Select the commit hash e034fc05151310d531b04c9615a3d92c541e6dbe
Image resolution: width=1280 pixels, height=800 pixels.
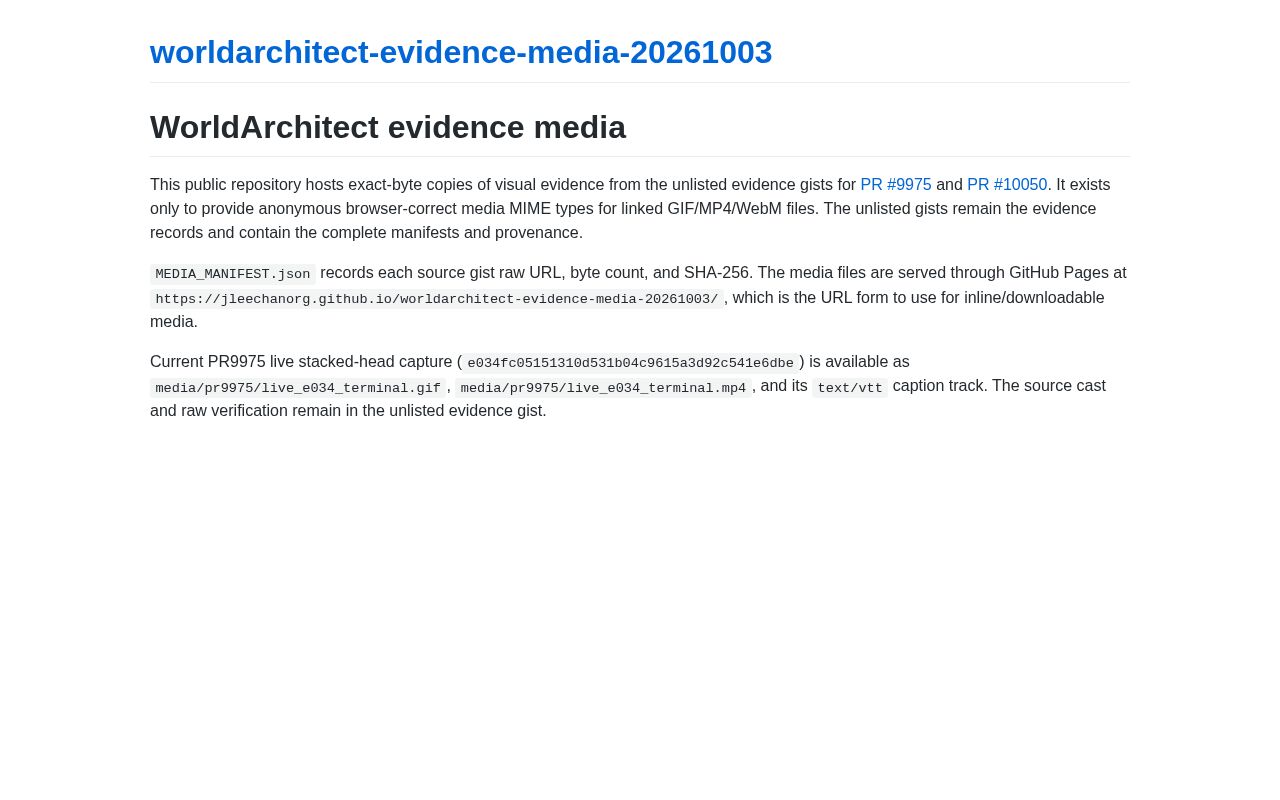(630, 363)
